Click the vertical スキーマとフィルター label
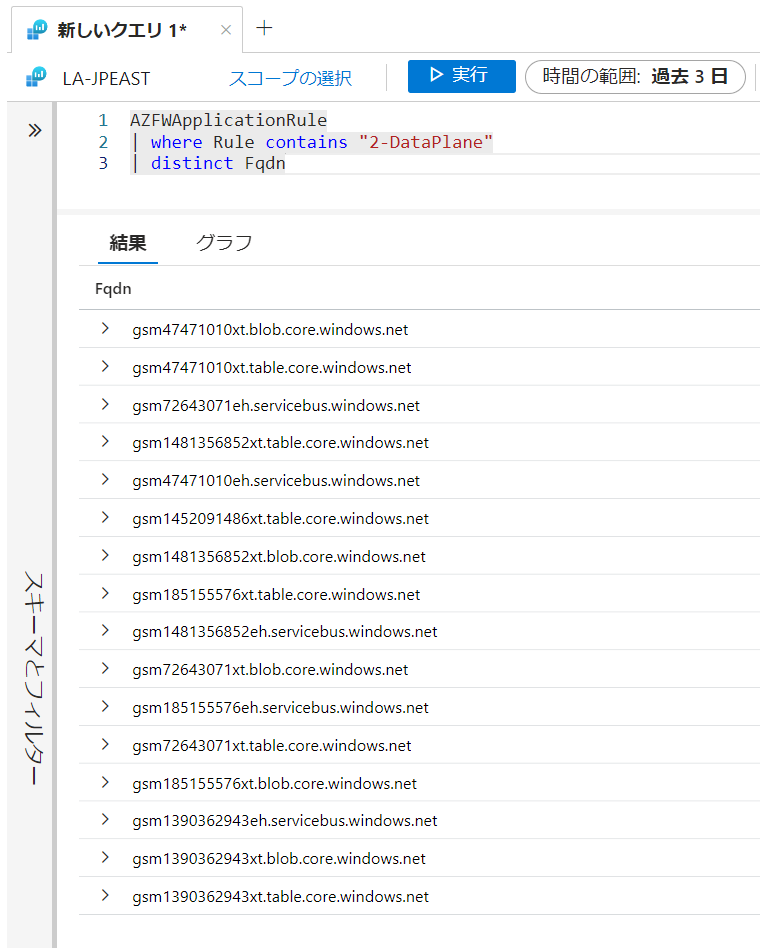The width and height of the screenshot is (760, 948). pyautogui.click(x=34, y=678)
